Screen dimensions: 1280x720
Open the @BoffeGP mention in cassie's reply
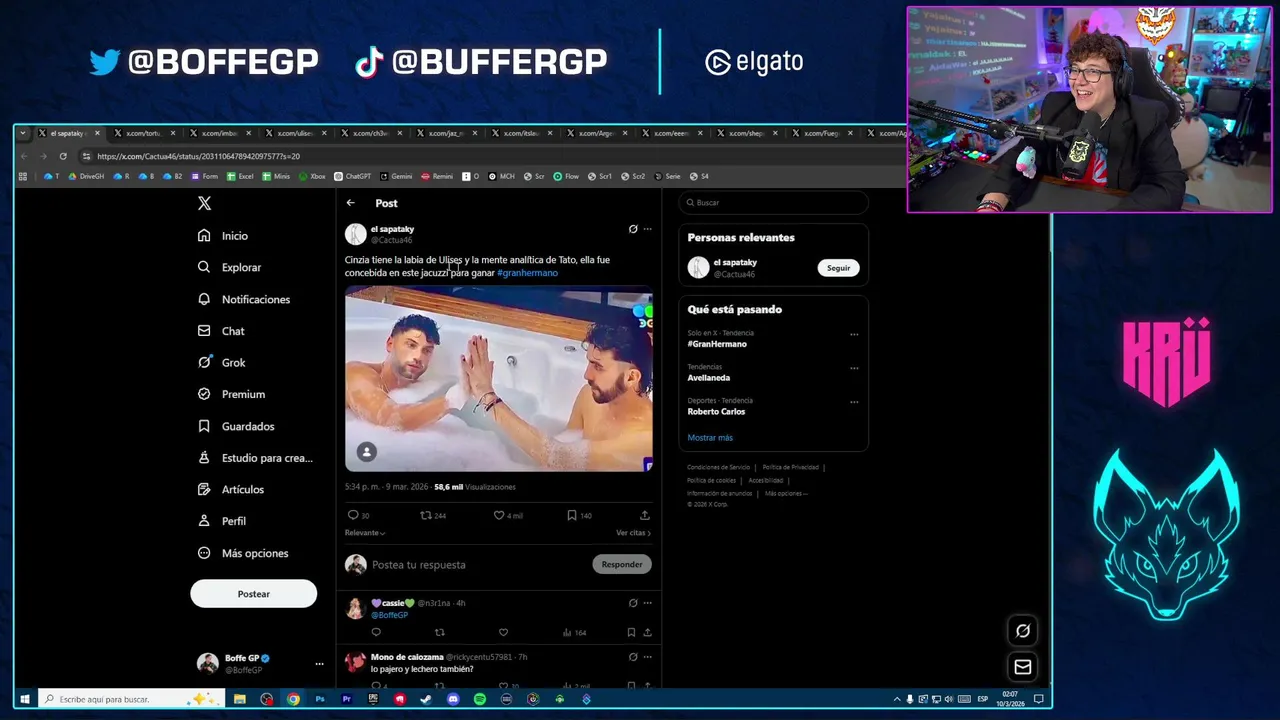point(389,615)
